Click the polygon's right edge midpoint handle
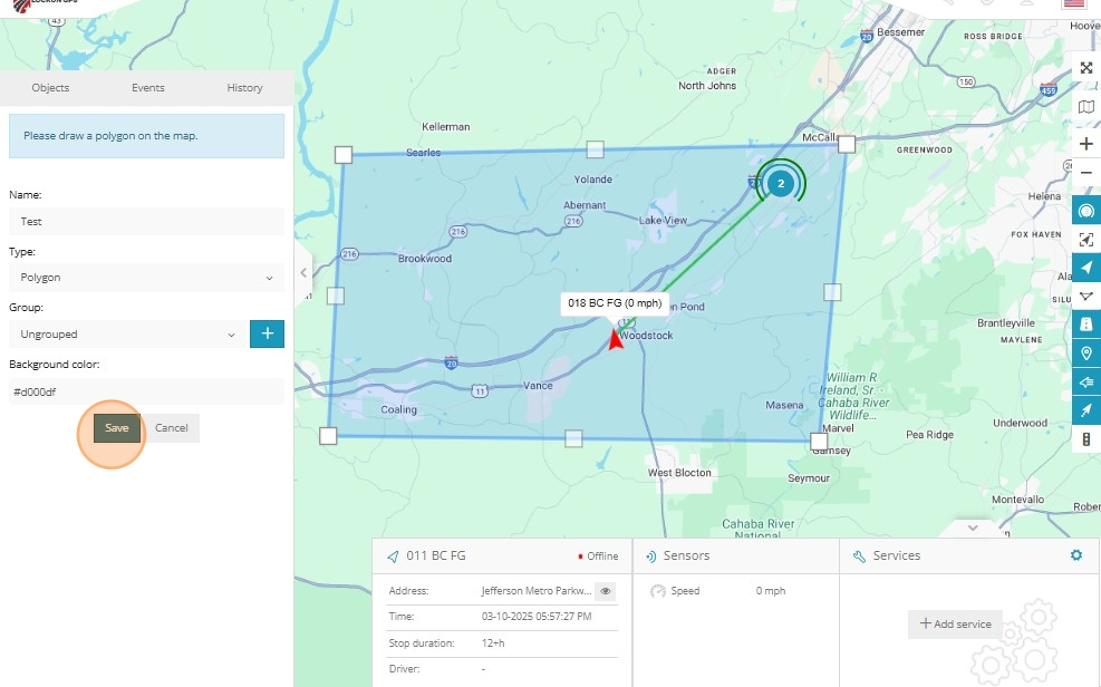The image size is (1101, 687). (832, 292)
